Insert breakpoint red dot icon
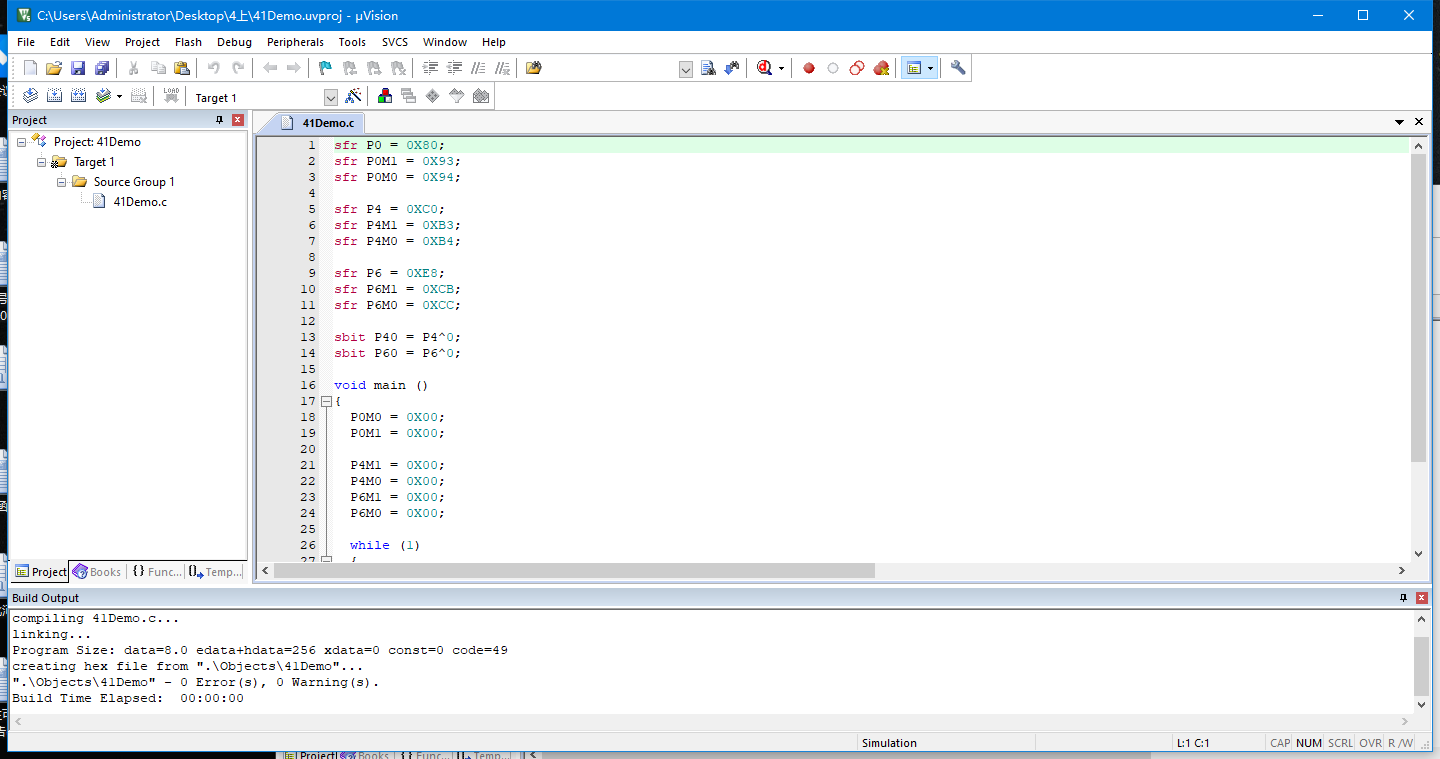Image resolution: width=1440 pixels, height=759 pixels. [809, 68]
